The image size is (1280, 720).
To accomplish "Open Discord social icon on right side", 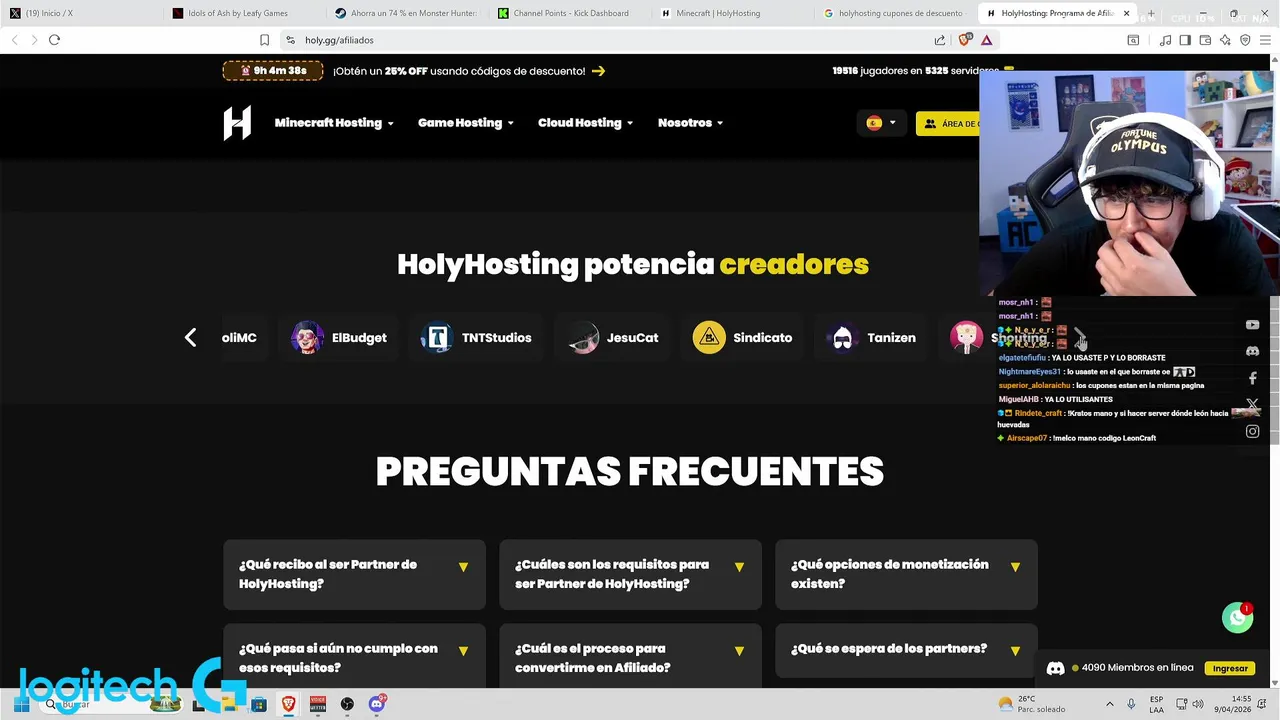I will [x=1252, y=351].
